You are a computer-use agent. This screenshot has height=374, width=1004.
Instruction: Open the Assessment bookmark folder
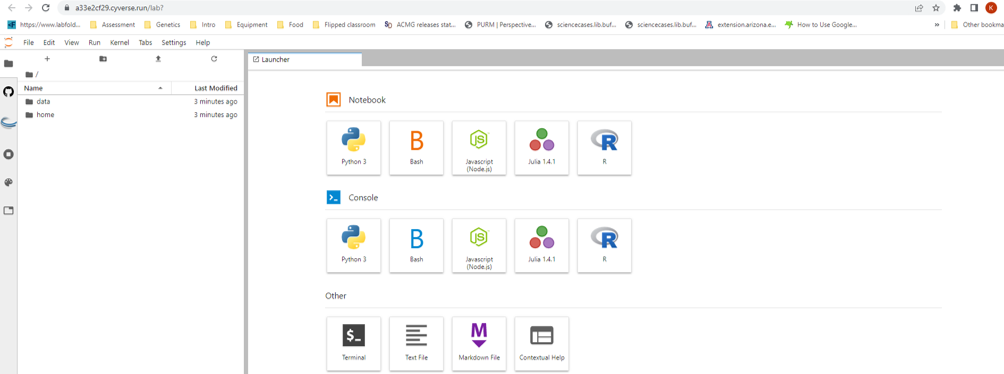click(x=112, y=25)
